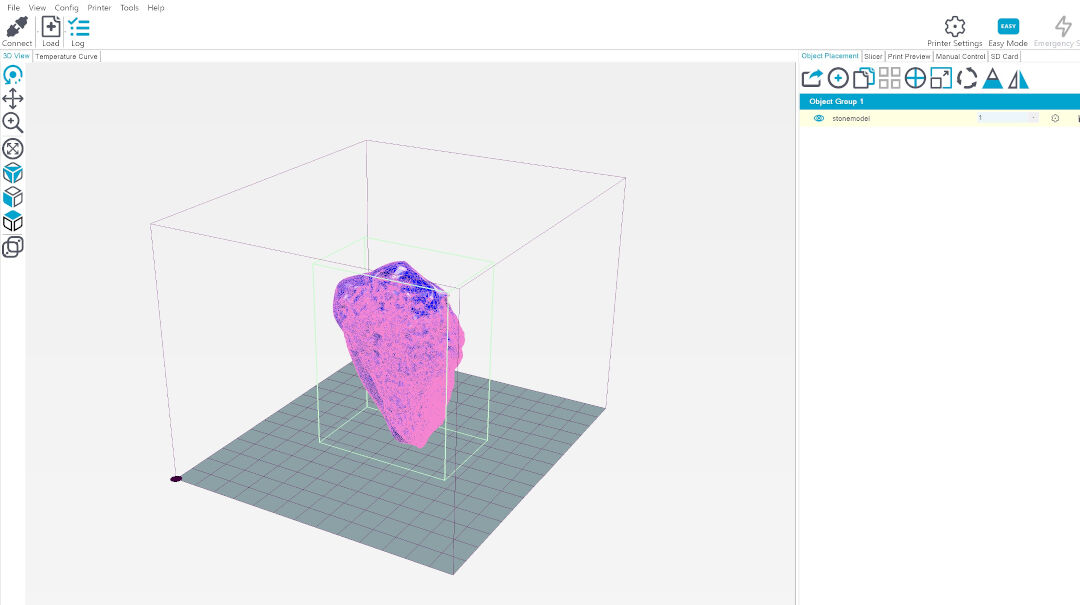Switch to front-face cube view
Image resolution: width=1080 pixels, height=605 pixels.
tap(13, 198)
